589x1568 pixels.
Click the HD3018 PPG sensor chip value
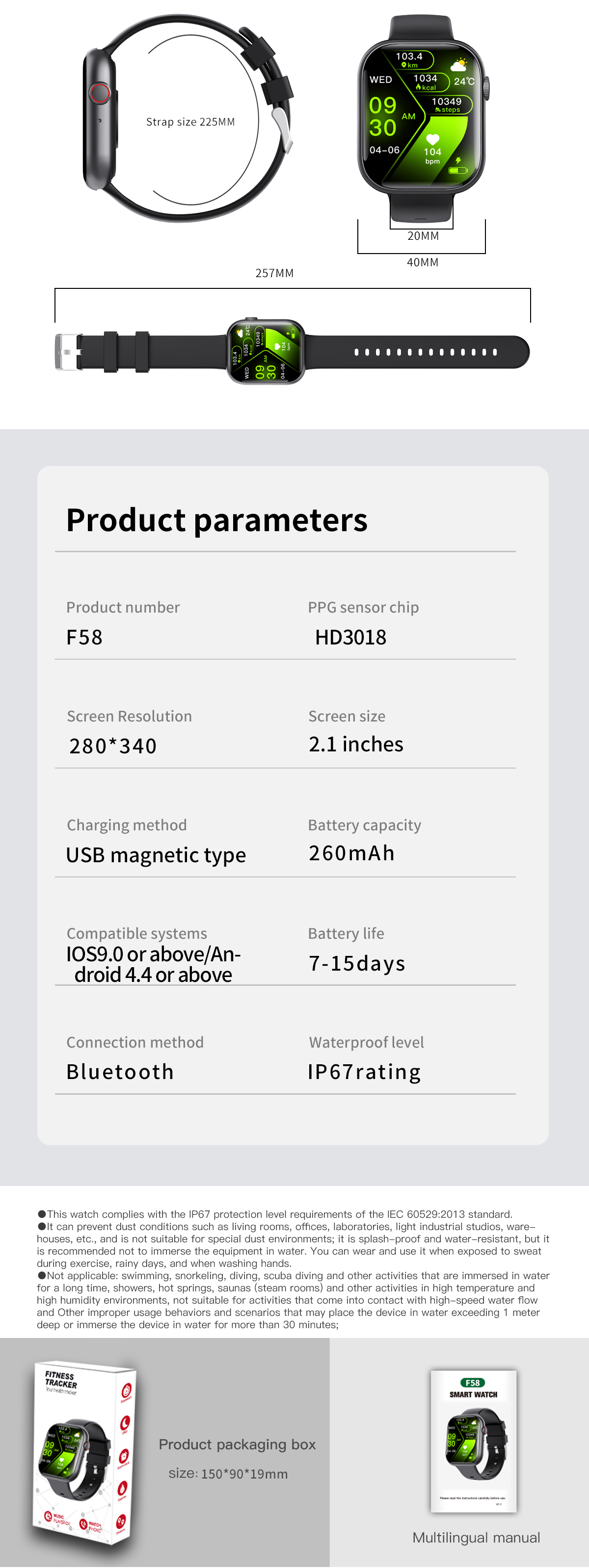(351, 637)
